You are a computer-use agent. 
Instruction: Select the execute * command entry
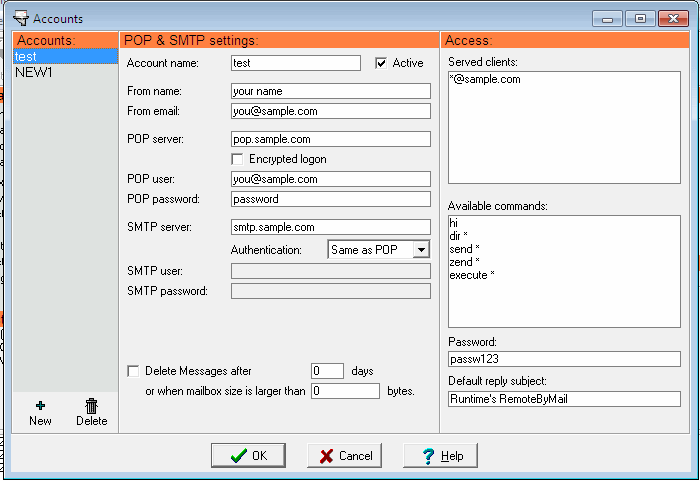(x=473, y=275)
